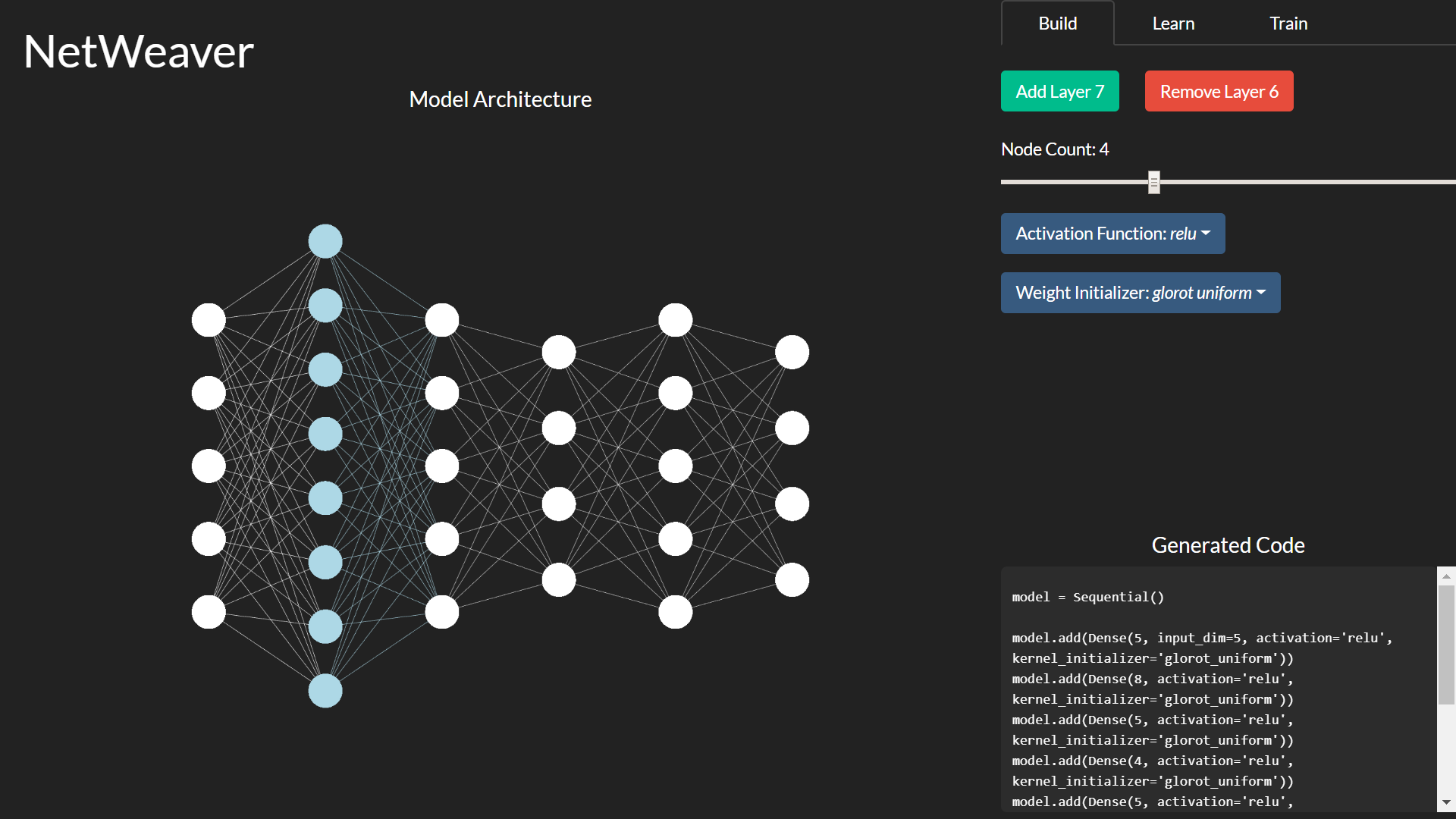Click bottom node of highlighted blue layer
1456x819 pixels.
coord(325,691)
